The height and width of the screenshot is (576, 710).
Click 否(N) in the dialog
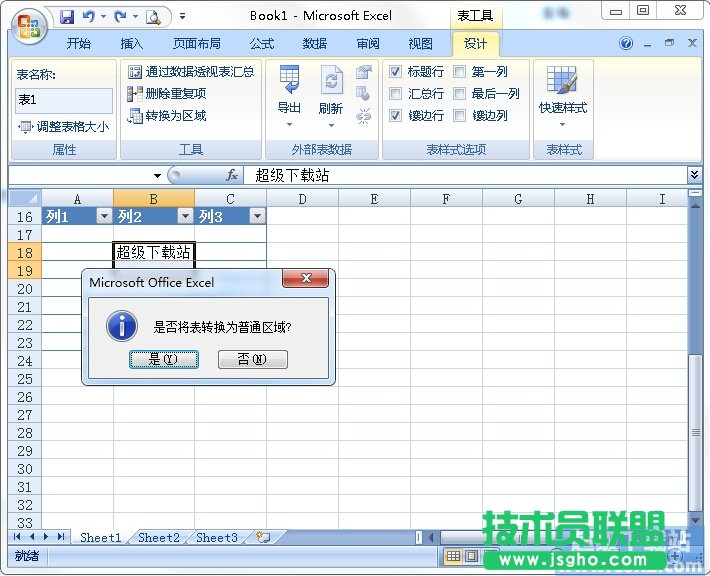252,359
